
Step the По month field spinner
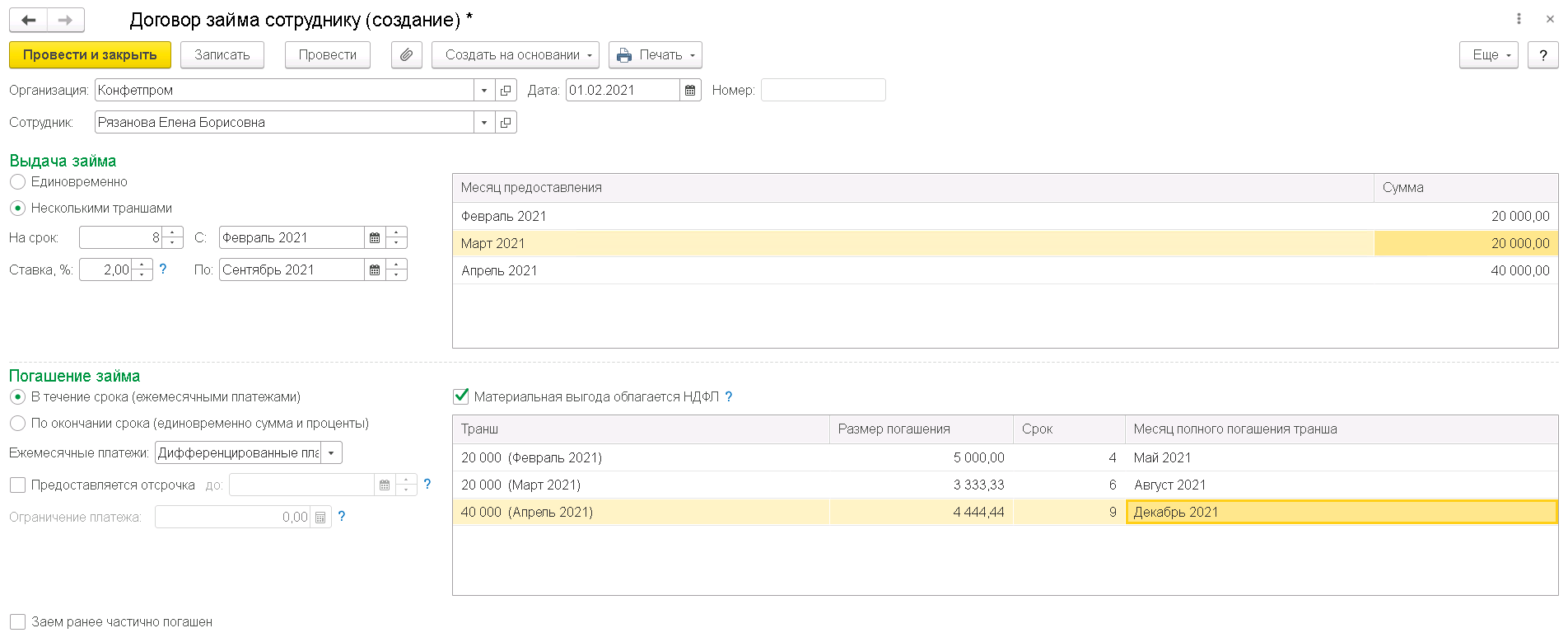396,270
